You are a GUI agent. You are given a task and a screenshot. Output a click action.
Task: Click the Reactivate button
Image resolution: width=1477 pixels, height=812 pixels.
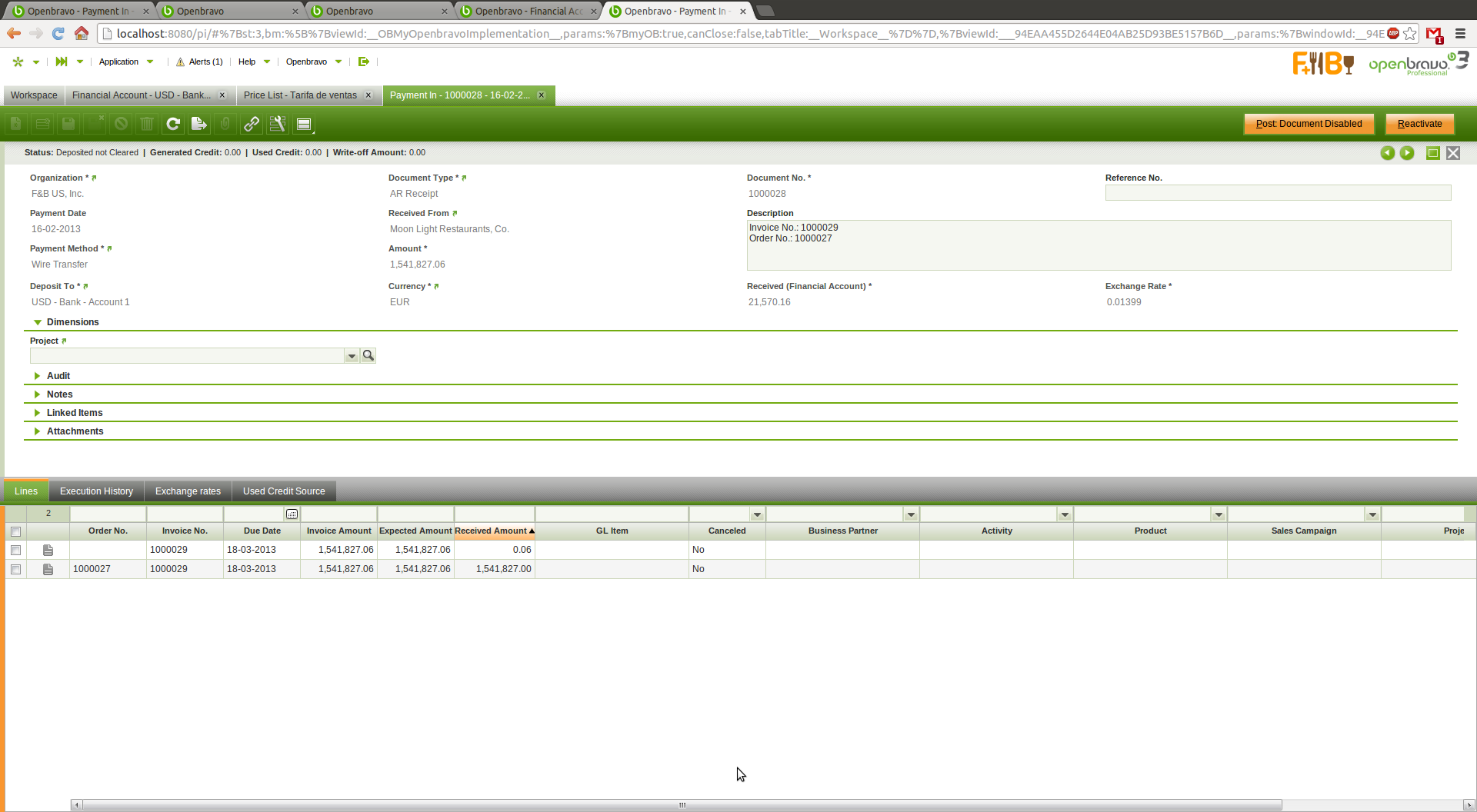pyautogui.click(x=1419, y=124)
